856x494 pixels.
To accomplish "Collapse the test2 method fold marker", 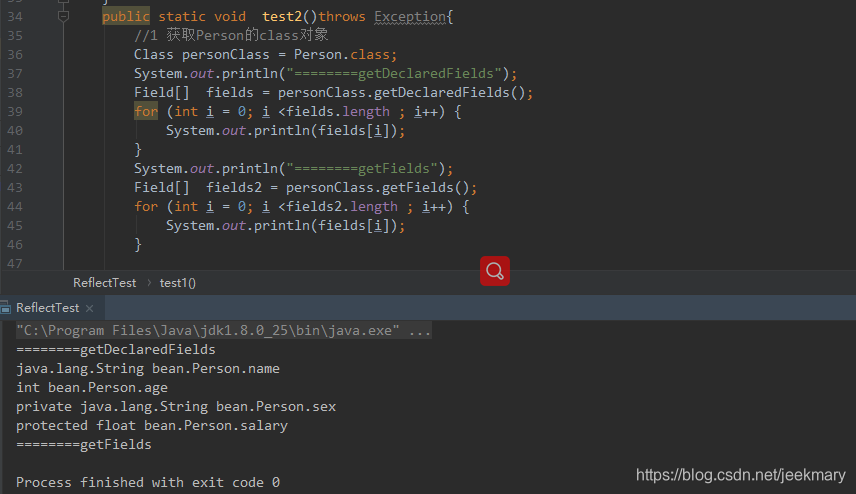I will coord(63,16).
